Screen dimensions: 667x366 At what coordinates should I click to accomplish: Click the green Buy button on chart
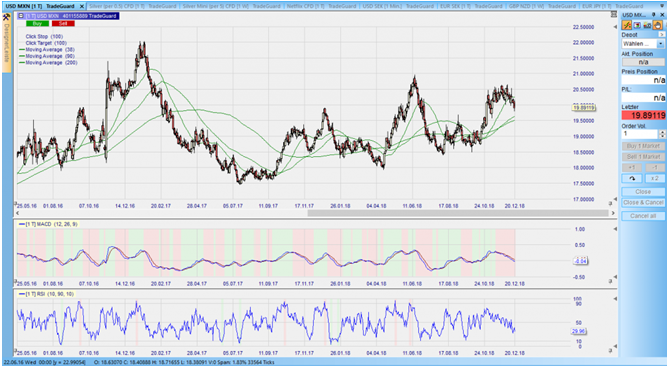click(x=37, y=23)
